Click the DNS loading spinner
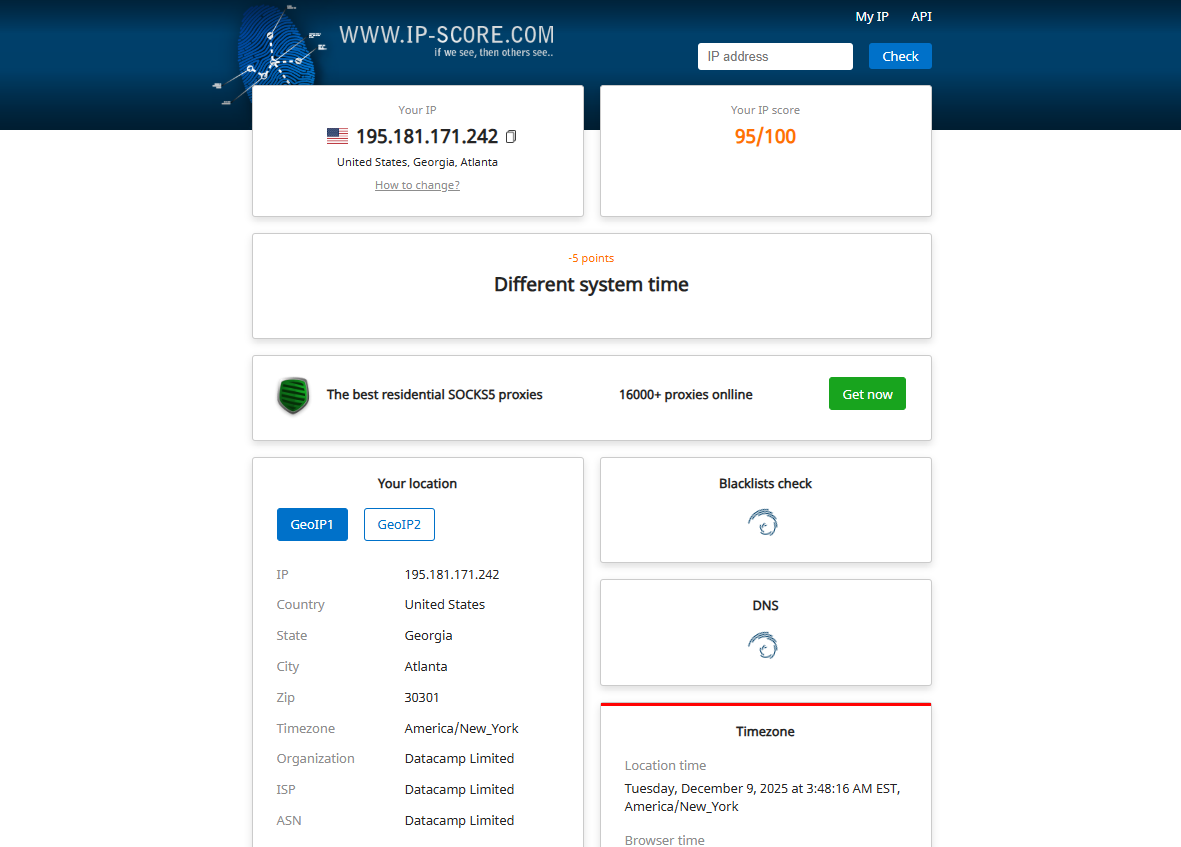1181x847 pixels. click(x=764, y=645)
